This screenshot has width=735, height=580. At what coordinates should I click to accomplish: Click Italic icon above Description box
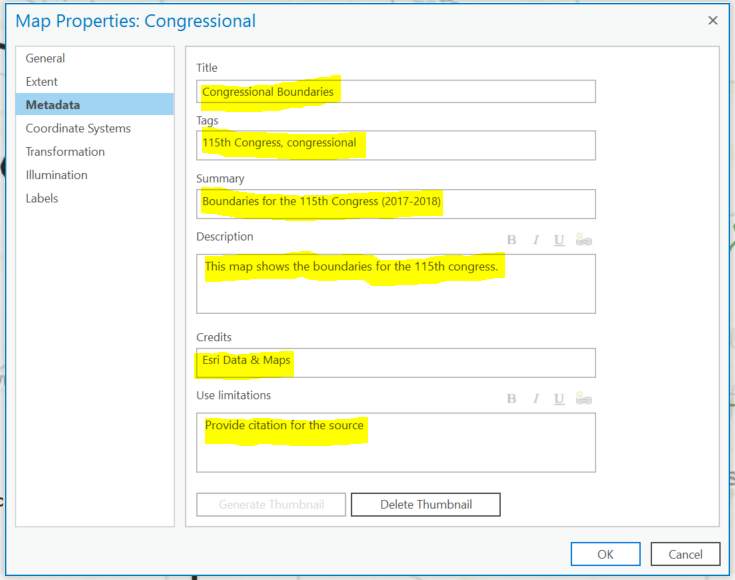pos(535,240)
